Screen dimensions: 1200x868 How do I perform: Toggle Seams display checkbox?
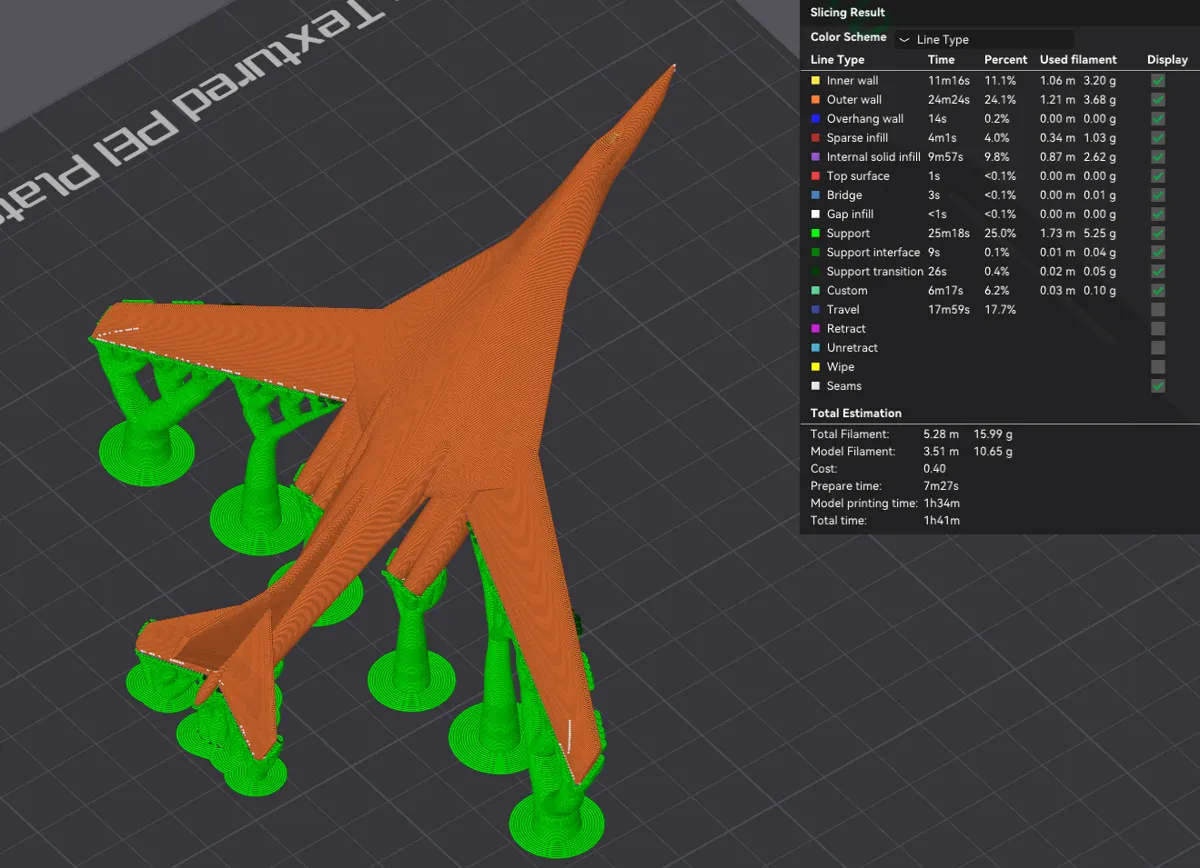pyautogui.click(x=1157, y=386)
